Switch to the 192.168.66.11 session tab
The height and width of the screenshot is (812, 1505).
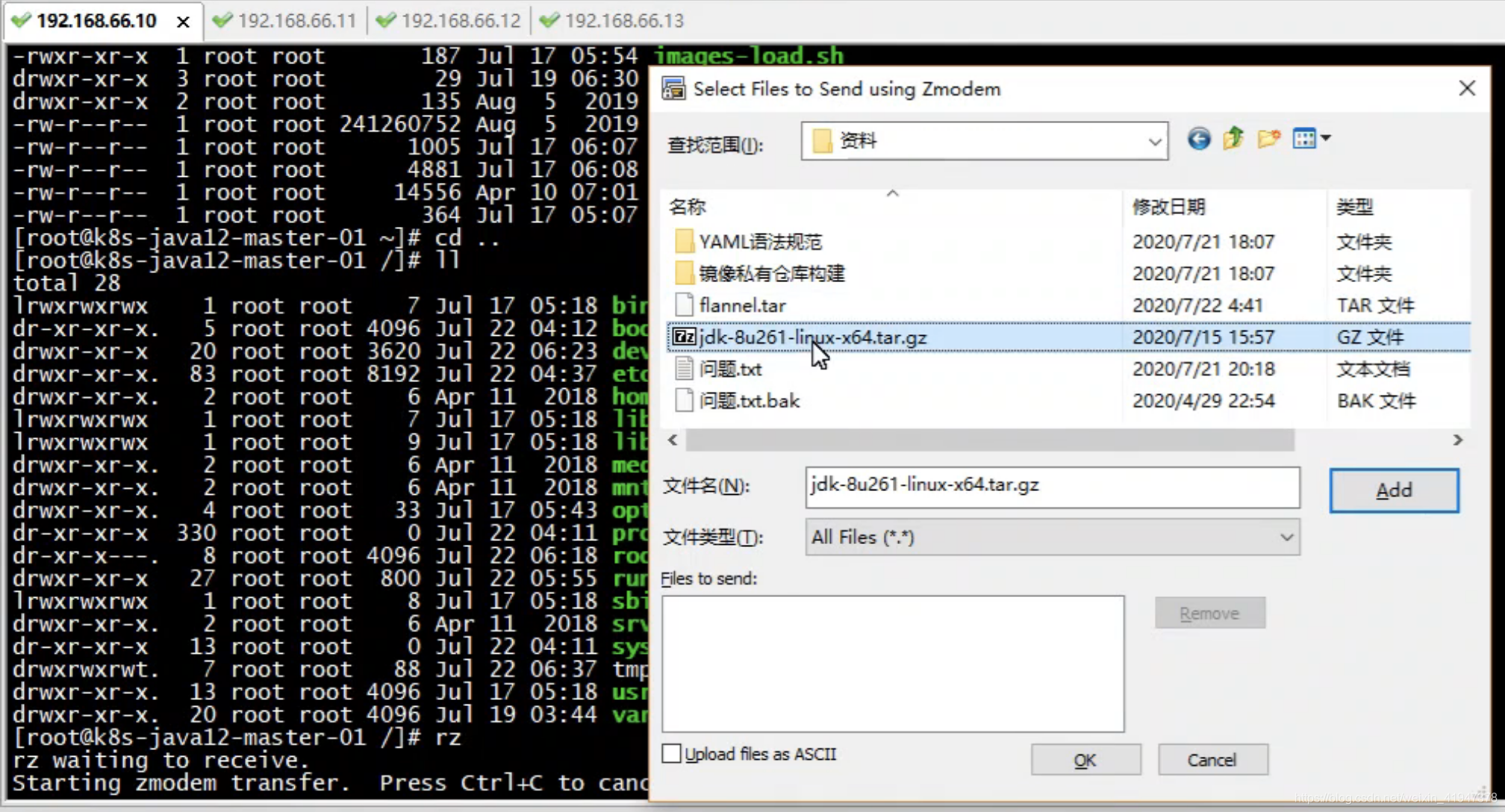(x=296, y=20)
